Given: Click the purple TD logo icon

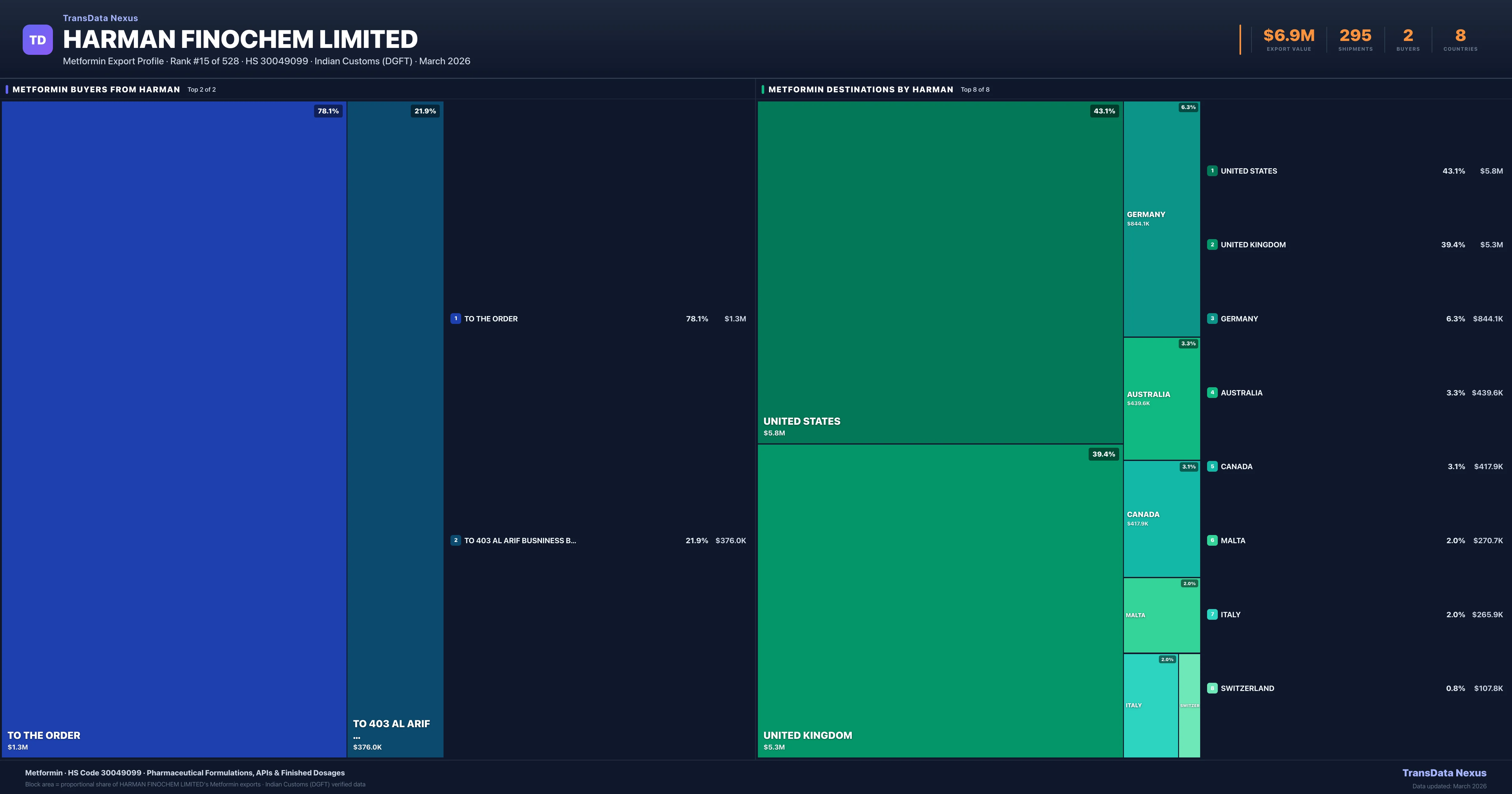Looking at the screenshot, I should pyautogui.click(x=37, y=40).
